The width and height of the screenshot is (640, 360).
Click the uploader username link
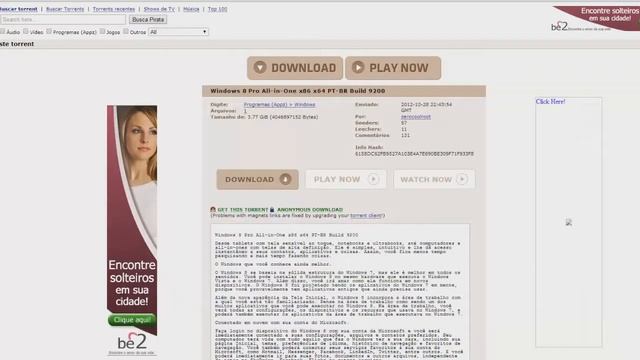(416, 117)
